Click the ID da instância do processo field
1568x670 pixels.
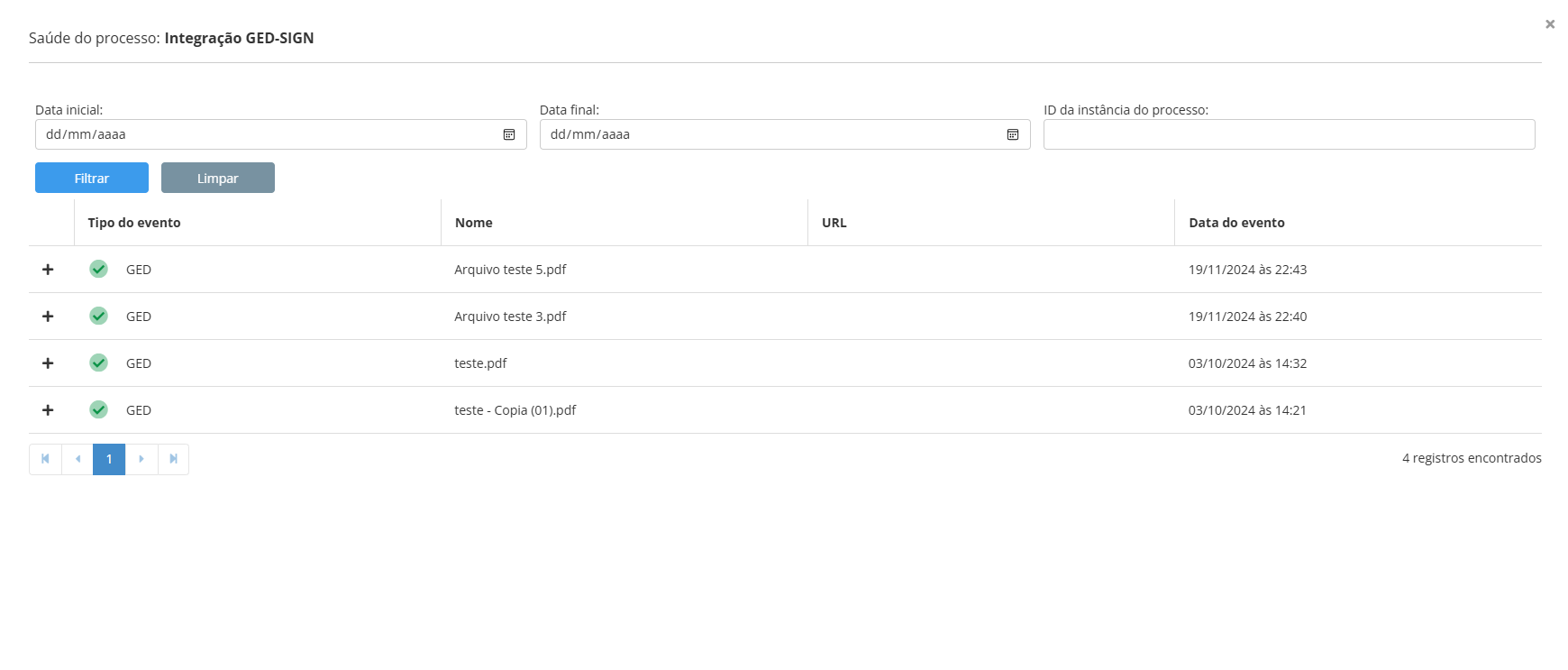[x=1289, y=134]
